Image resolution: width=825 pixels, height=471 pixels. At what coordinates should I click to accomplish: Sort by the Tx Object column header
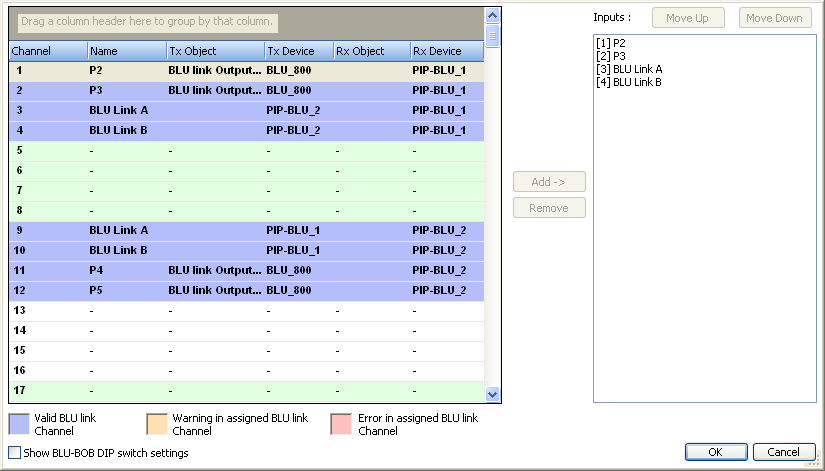[x=216, y=51]
